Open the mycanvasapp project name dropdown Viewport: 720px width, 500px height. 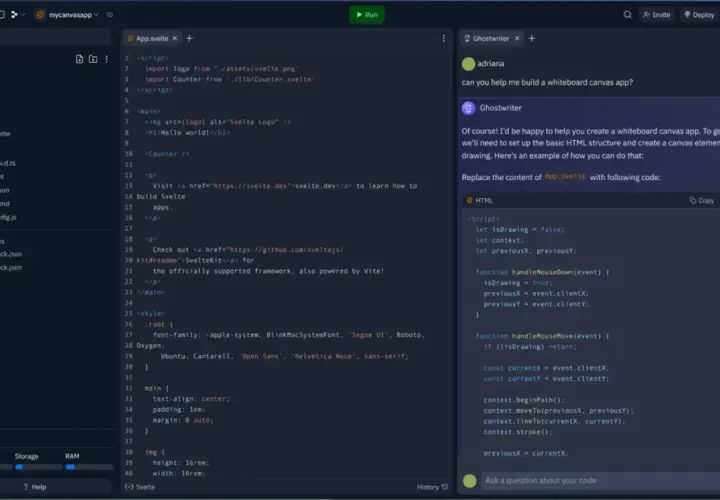73,15
